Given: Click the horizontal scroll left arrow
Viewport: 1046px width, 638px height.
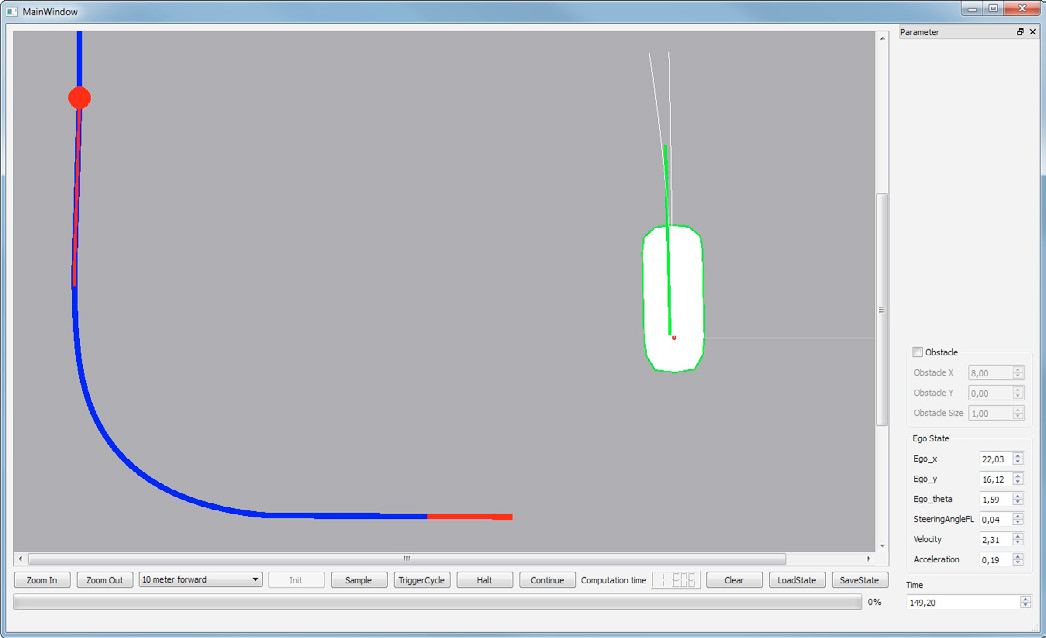Looking at the screenshot, I should click(x=21, y=558).
